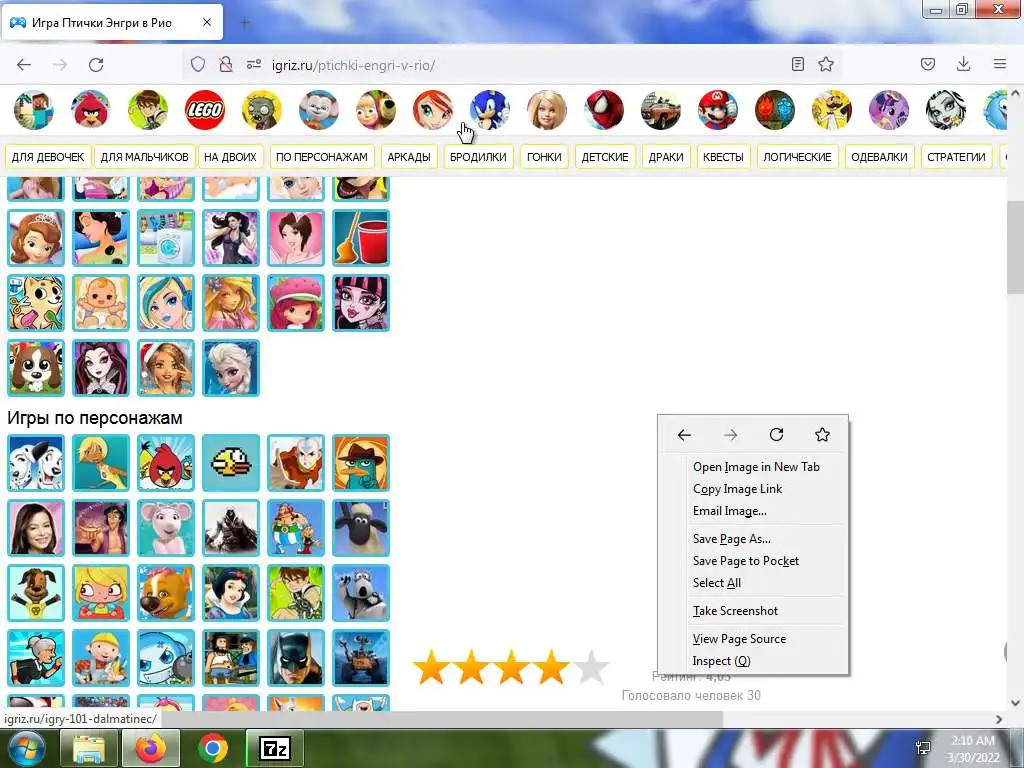This screenshot has height=768, width=1024.
Task: Reload the page from the toolbar
Action: point(96,65)
